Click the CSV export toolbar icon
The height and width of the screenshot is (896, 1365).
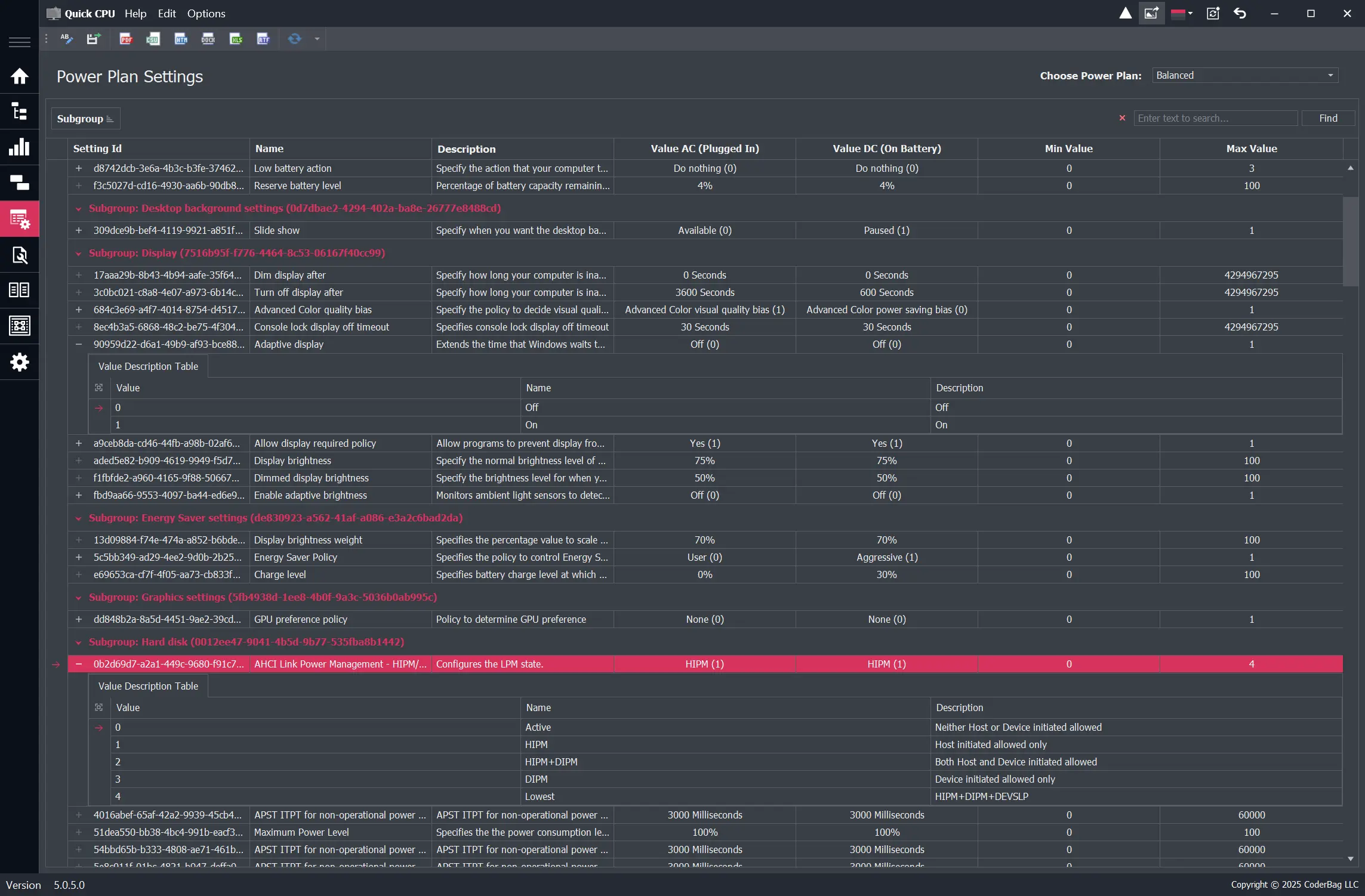click(x=153, y=39)
